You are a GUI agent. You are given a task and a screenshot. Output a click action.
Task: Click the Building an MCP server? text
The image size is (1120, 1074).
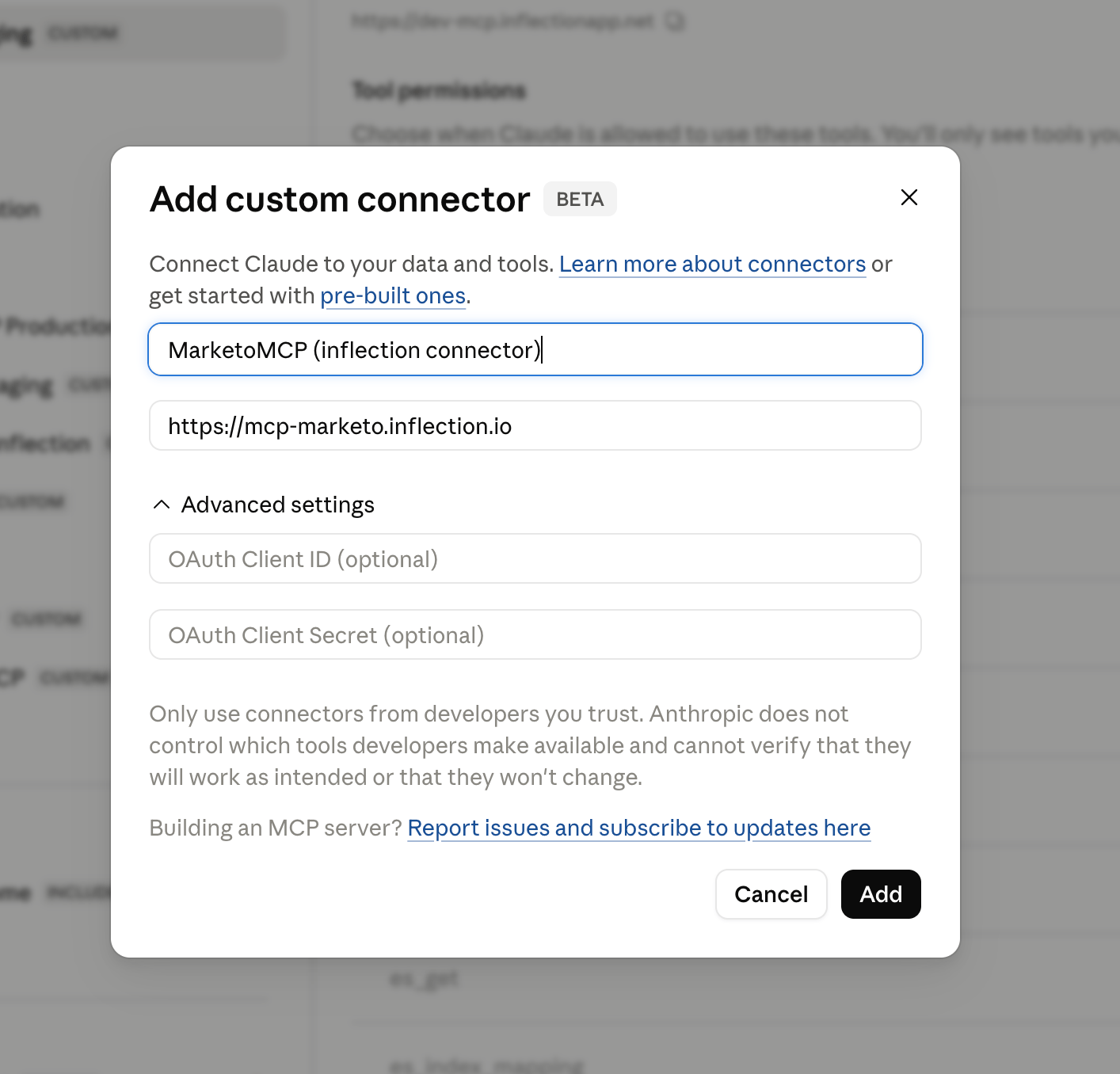coord(276,828)
